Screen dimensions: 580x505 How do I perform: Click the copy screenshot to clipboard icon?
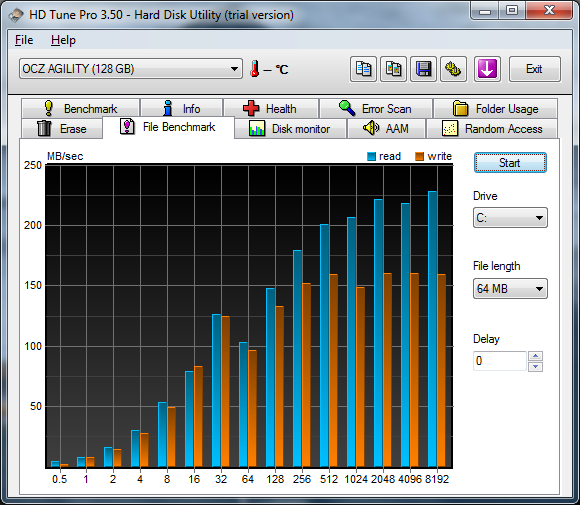pos(394,69)
